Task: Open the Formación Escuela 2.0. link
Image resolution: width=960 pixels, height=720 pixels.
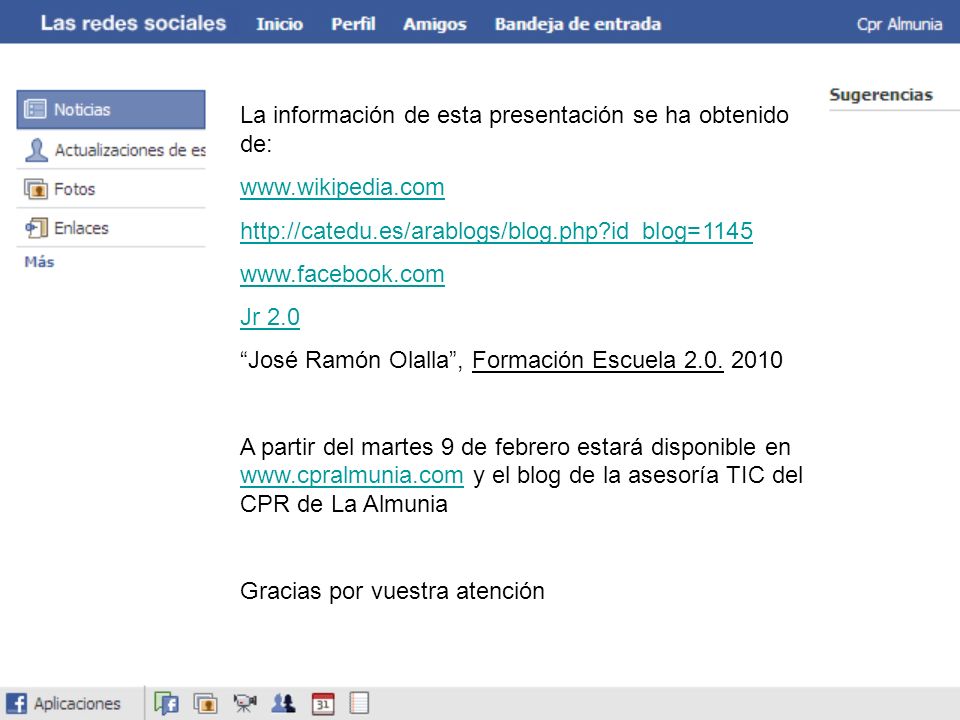Action: pyautogui.click(x=598, y=360)
